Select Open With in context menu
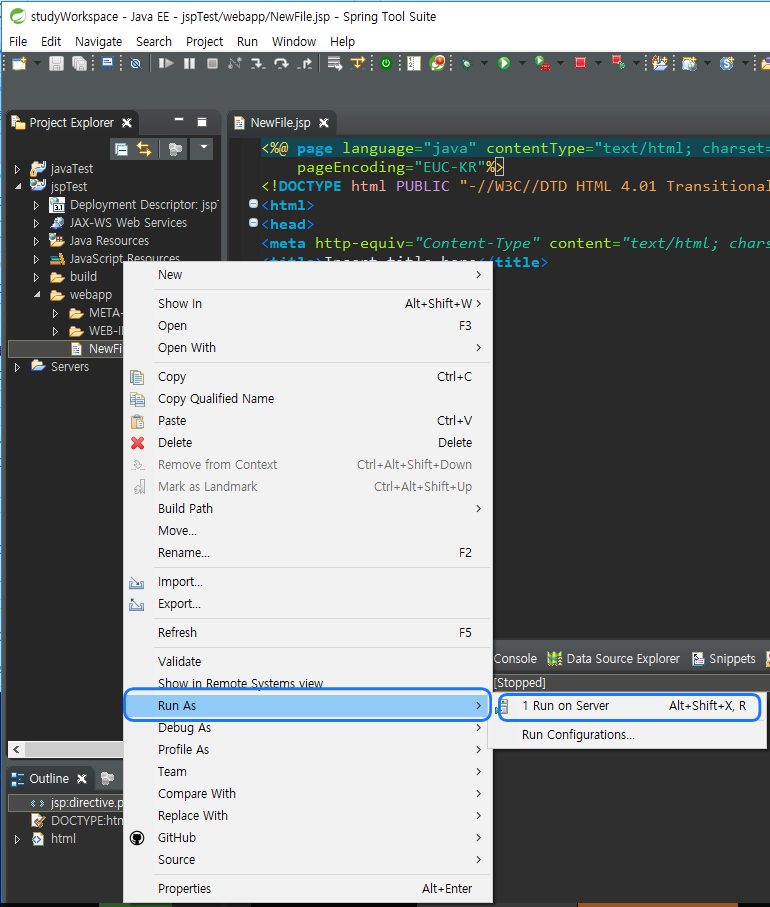770x907 pixels. click(x=308, y=348)
